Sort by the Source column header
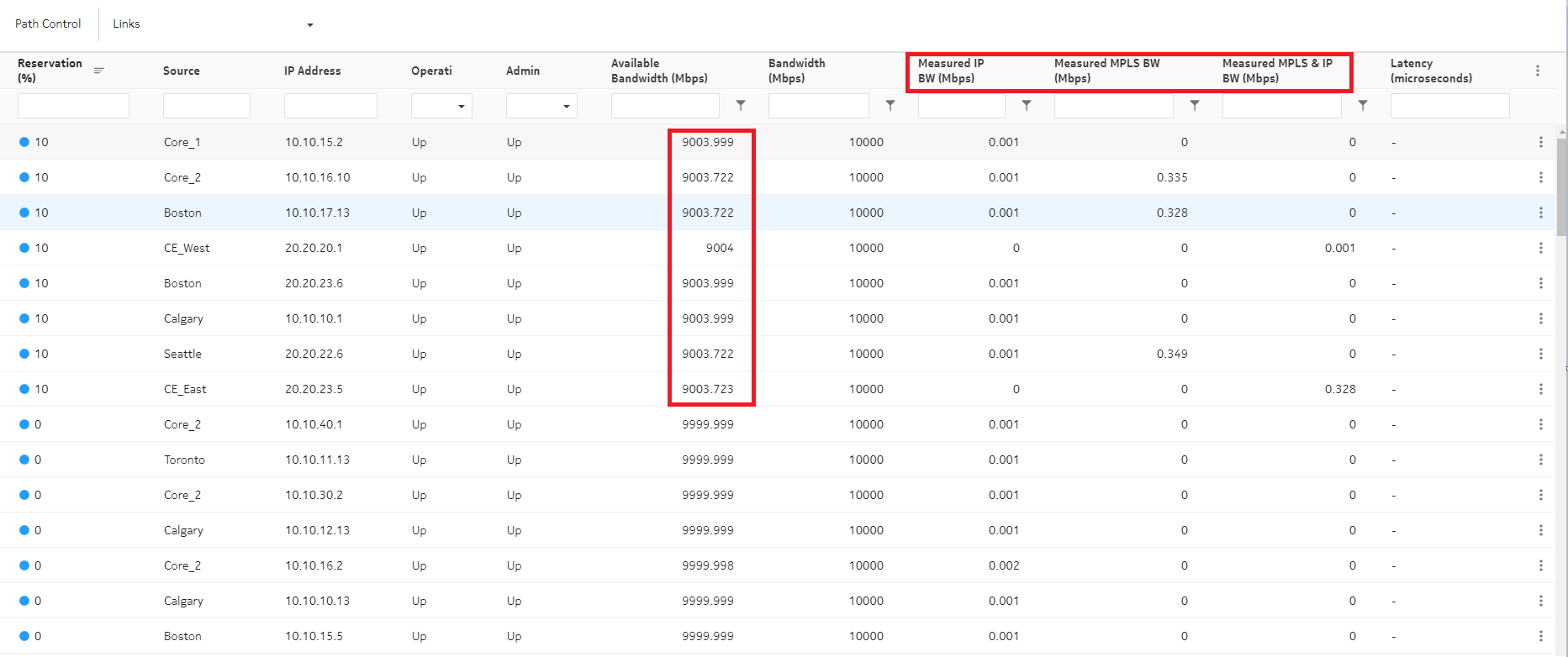 click(x=182, y=71)
